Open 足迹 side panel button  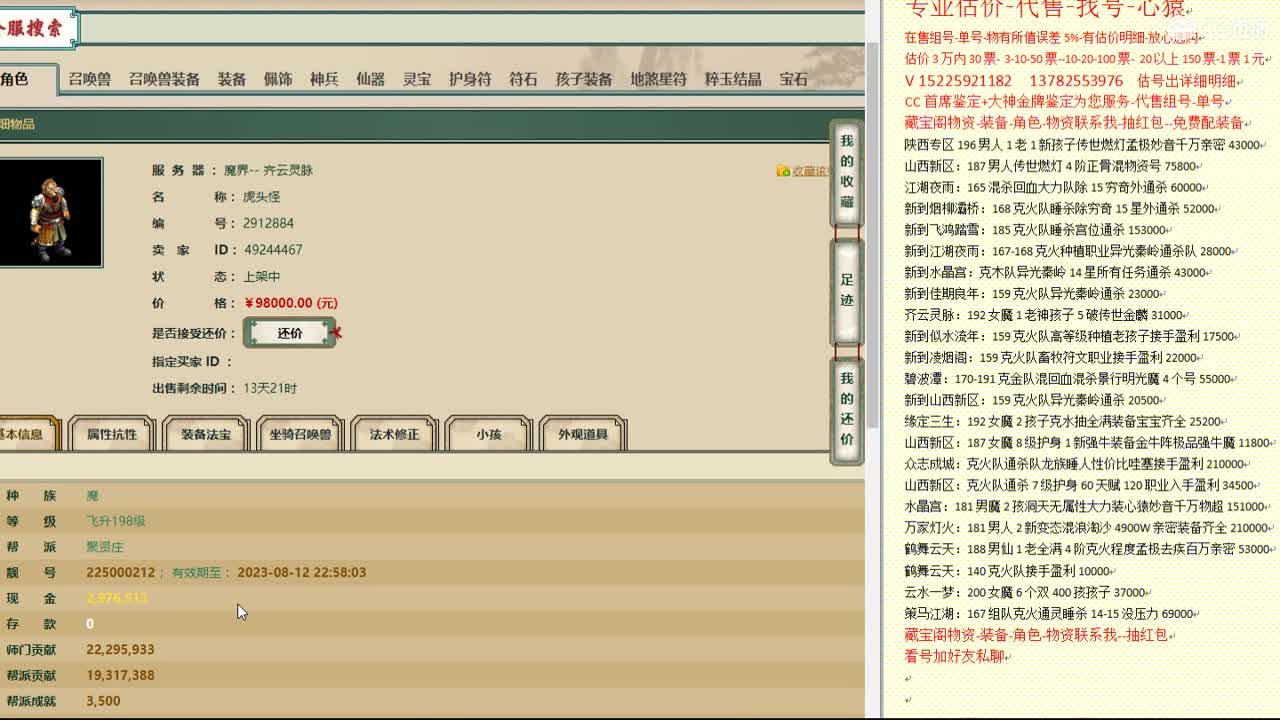coord(847,290)
